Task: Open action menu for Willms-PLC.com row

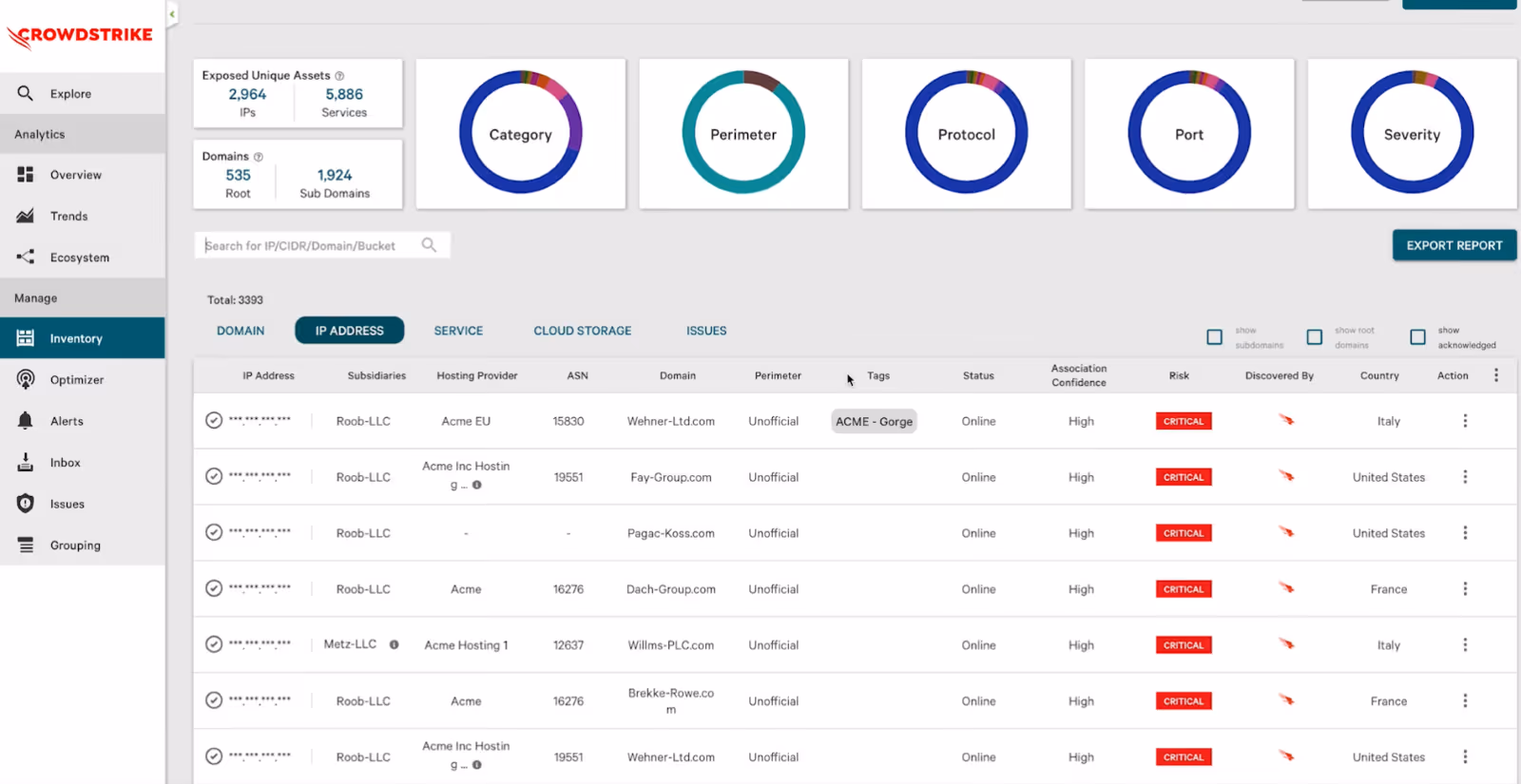Action: (1465, 645)
